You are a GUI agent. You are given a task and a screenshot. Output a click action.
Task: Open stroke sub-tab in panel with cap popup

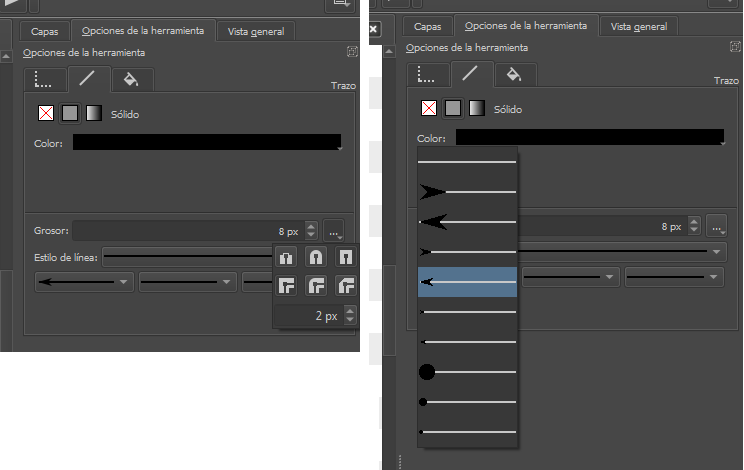[89, 79]
